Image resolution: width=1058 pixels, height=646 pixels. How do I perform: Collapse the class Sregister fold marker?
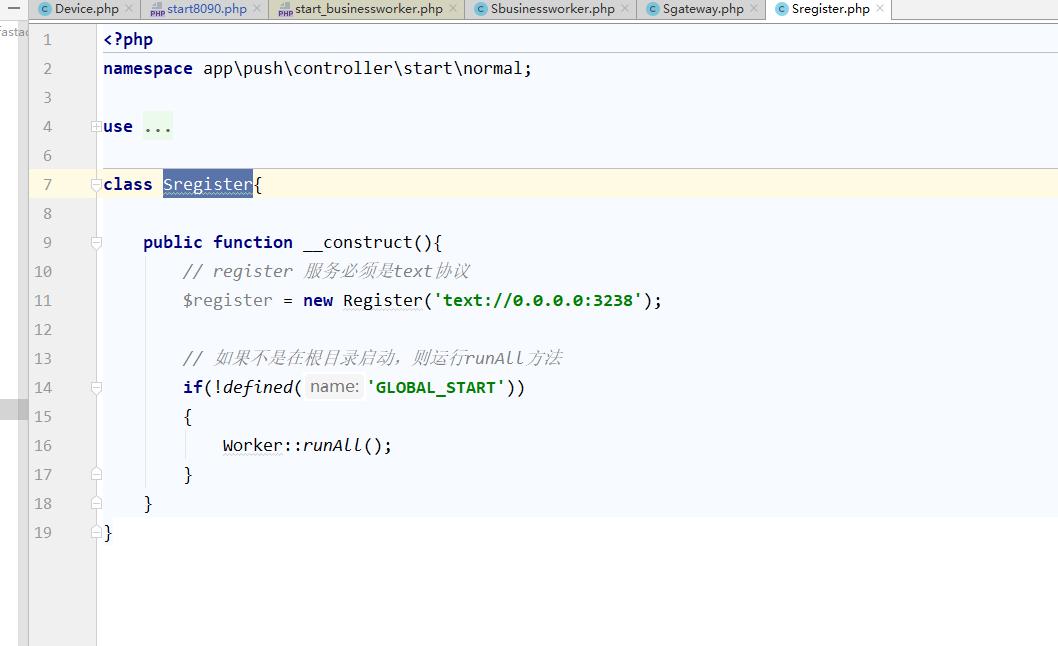[x=96, y=184]
